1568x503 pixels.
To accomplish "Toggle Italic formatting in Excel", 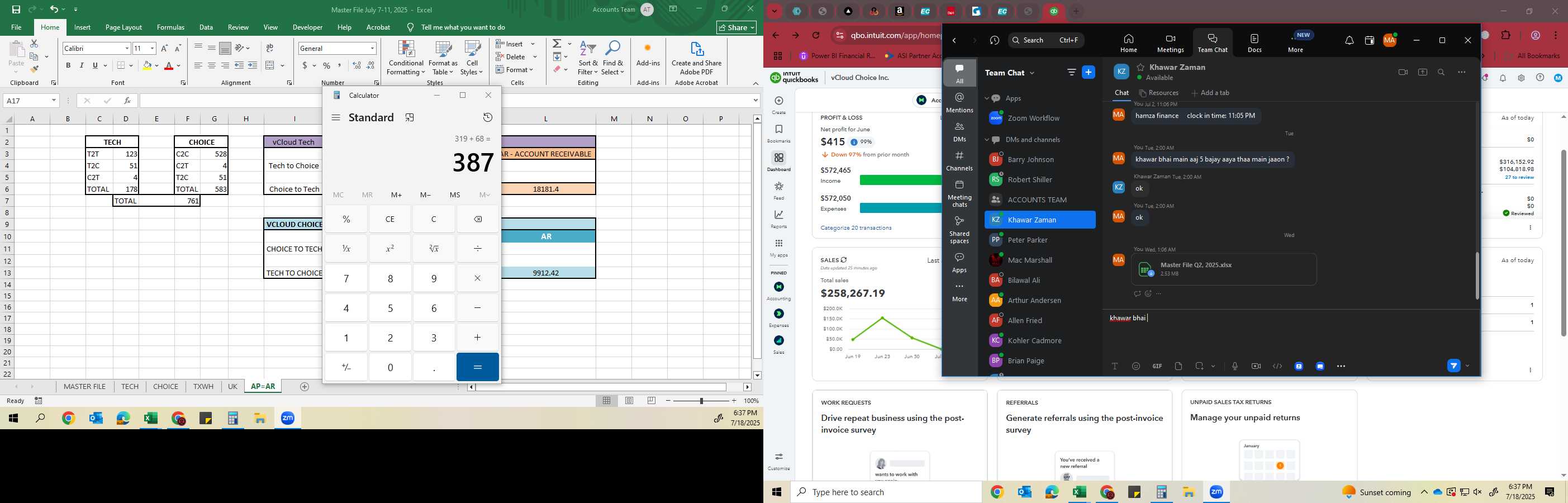I will [x=82, y=66].
